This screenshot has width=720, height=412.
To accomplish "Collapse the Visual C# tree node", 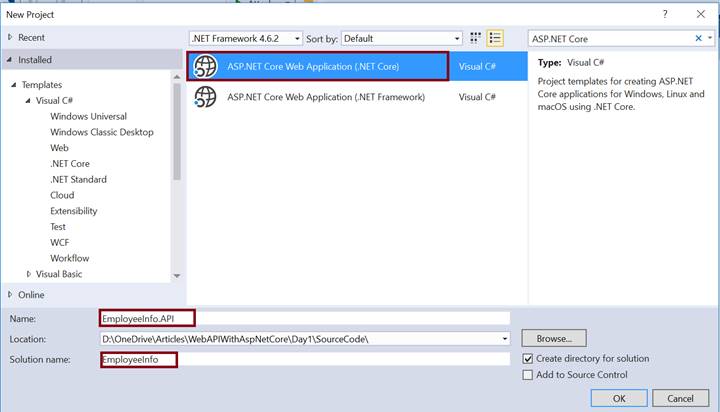I will pyautogui.click(x=28, y=101).
